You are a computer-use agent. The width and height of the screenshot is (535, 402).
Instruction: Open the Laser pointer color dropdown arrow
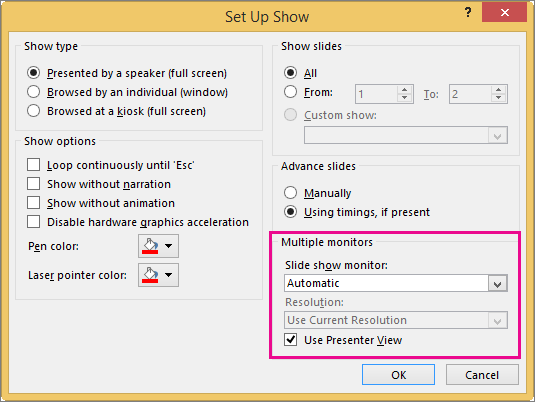[169, 275]
